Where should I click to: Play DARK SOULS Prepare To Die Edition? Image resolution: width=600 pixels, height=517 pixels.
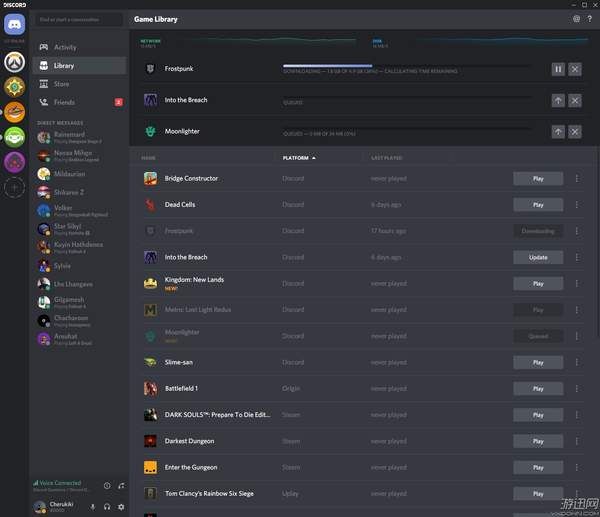click(x=538, y=415)
